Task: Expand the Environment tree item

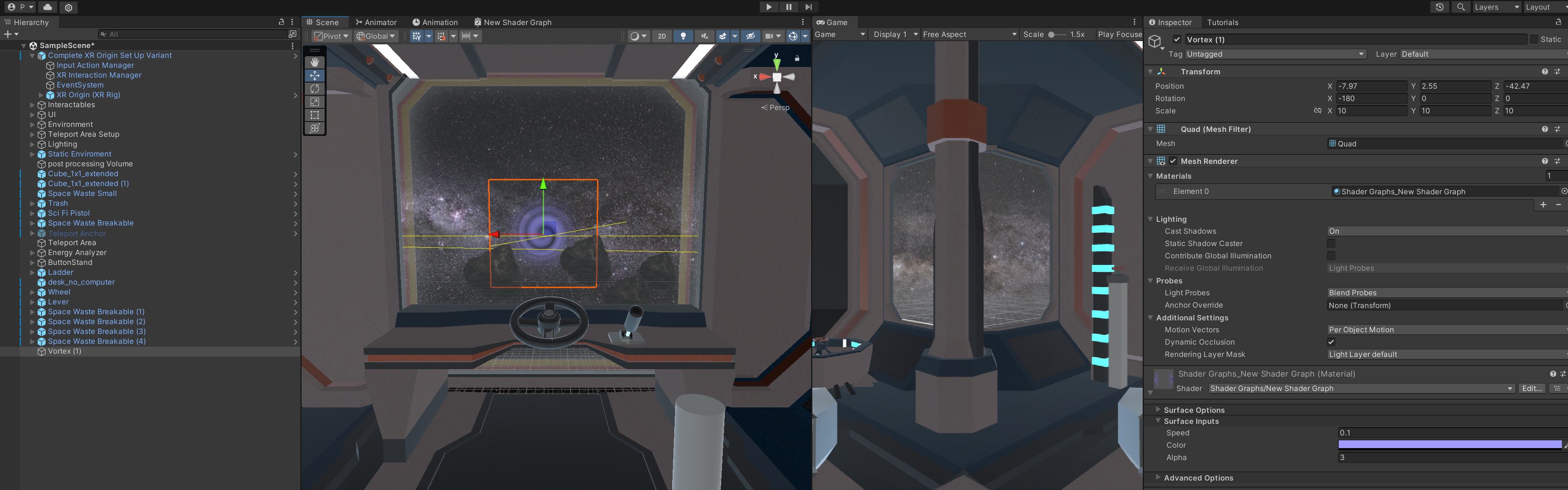Action: [32, 125]
